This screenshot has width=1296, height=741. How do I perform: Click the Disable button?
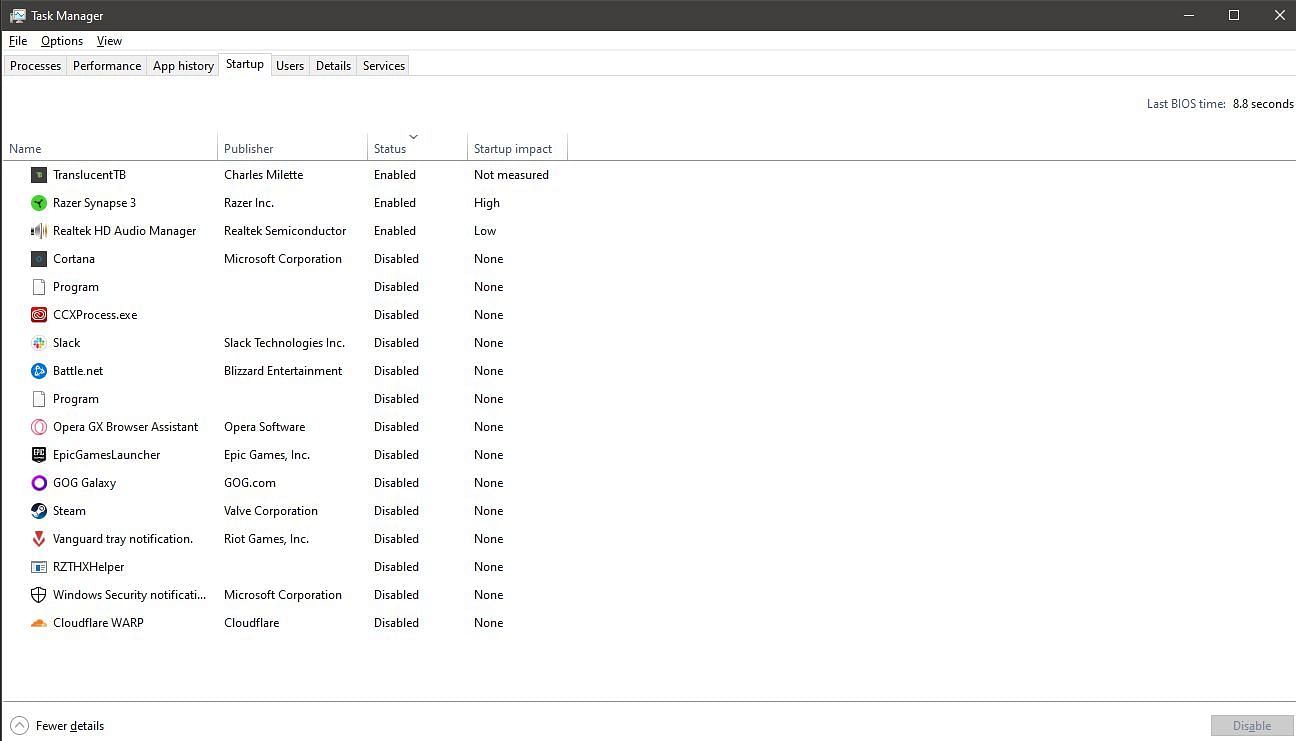1252,726
